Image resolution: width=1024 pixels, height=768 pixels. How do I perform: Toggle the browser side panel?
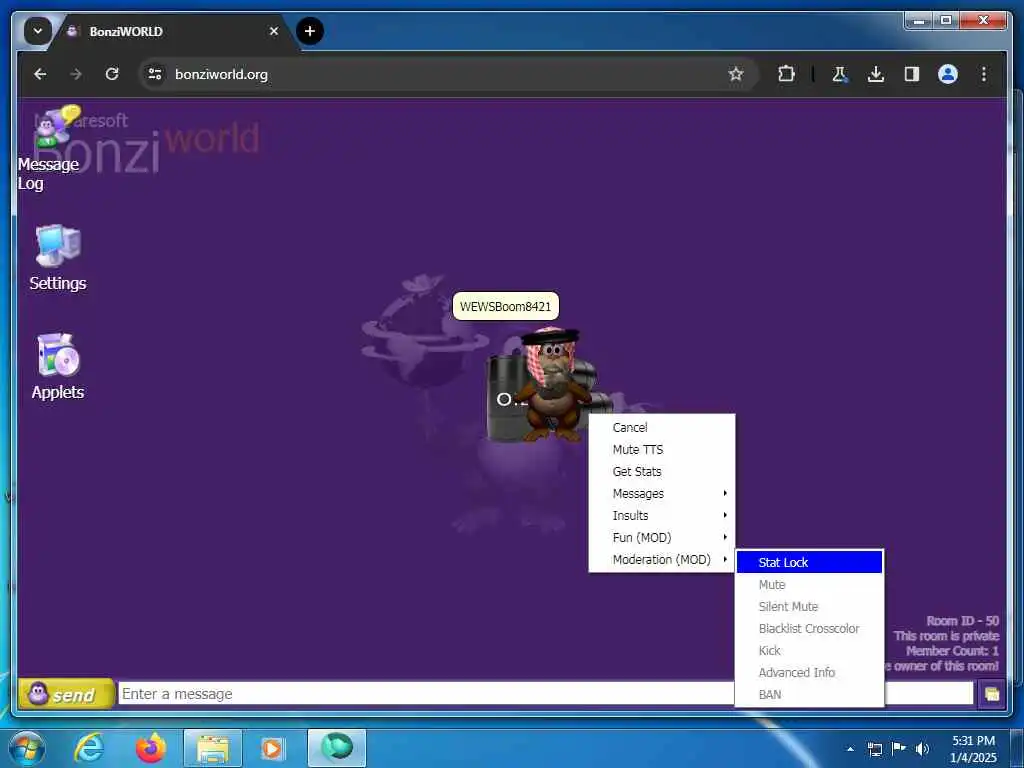pyautogui.click(x=912, y=74)
